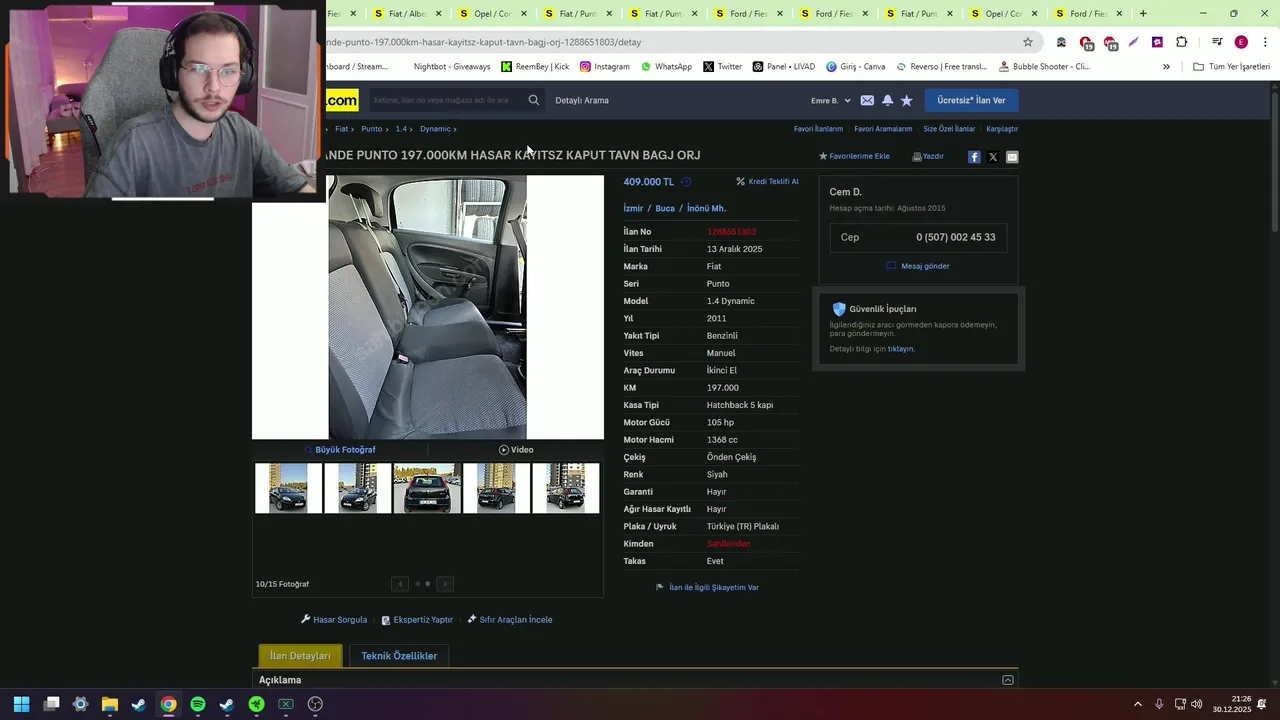The image size is (1280, 720).
Task: Click the Yazdır print link
Action: 928,156
